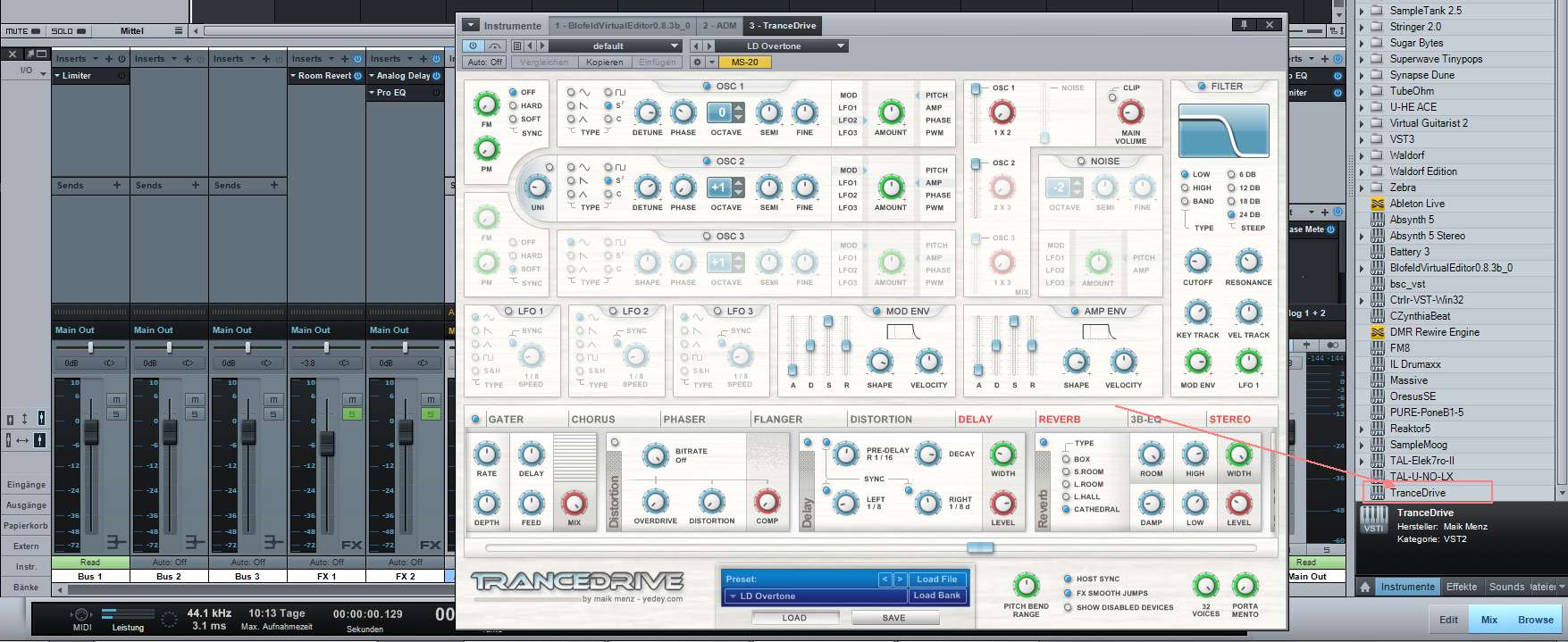Select CATHEDRAL reverb type
Image resolution: width=1568 pixels, height=642 pixels.
pos(1066,509)
